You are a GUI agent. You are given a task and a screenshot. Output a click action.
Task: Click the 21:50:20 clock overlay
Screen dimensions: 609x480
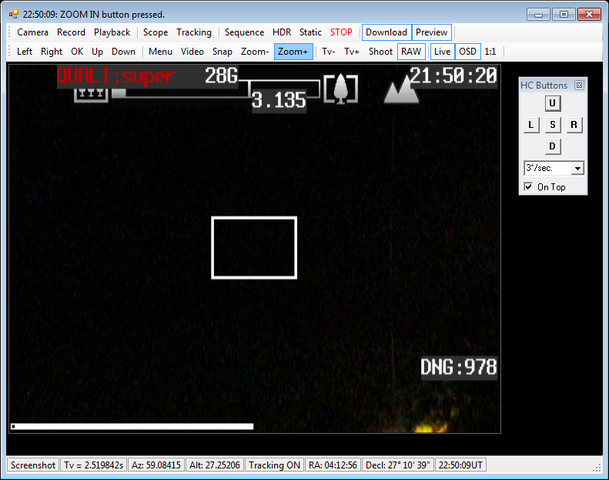453,76
